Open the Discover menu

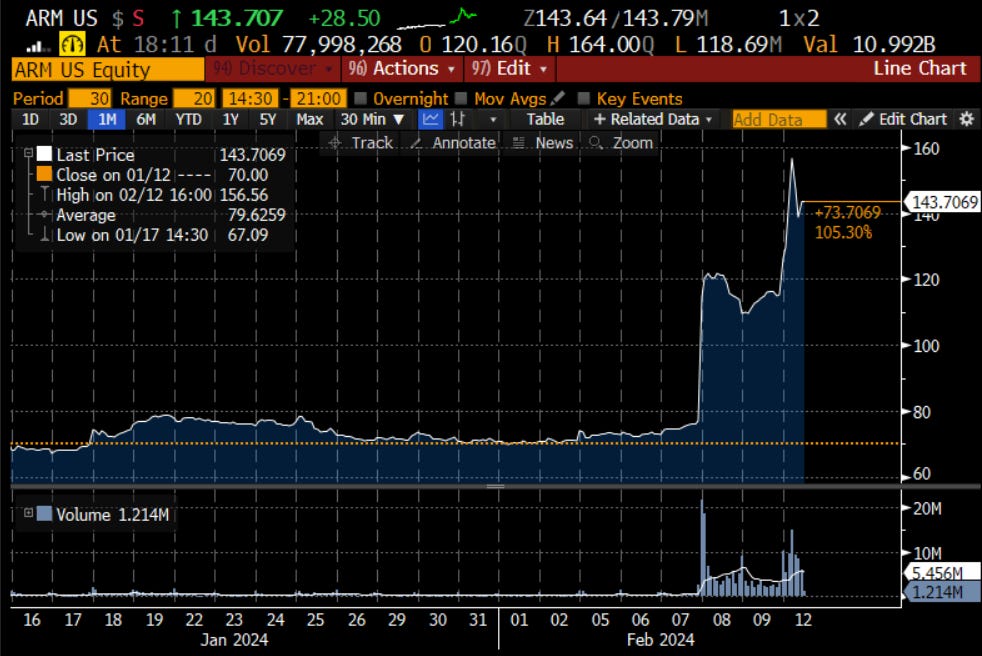(272, 68)
